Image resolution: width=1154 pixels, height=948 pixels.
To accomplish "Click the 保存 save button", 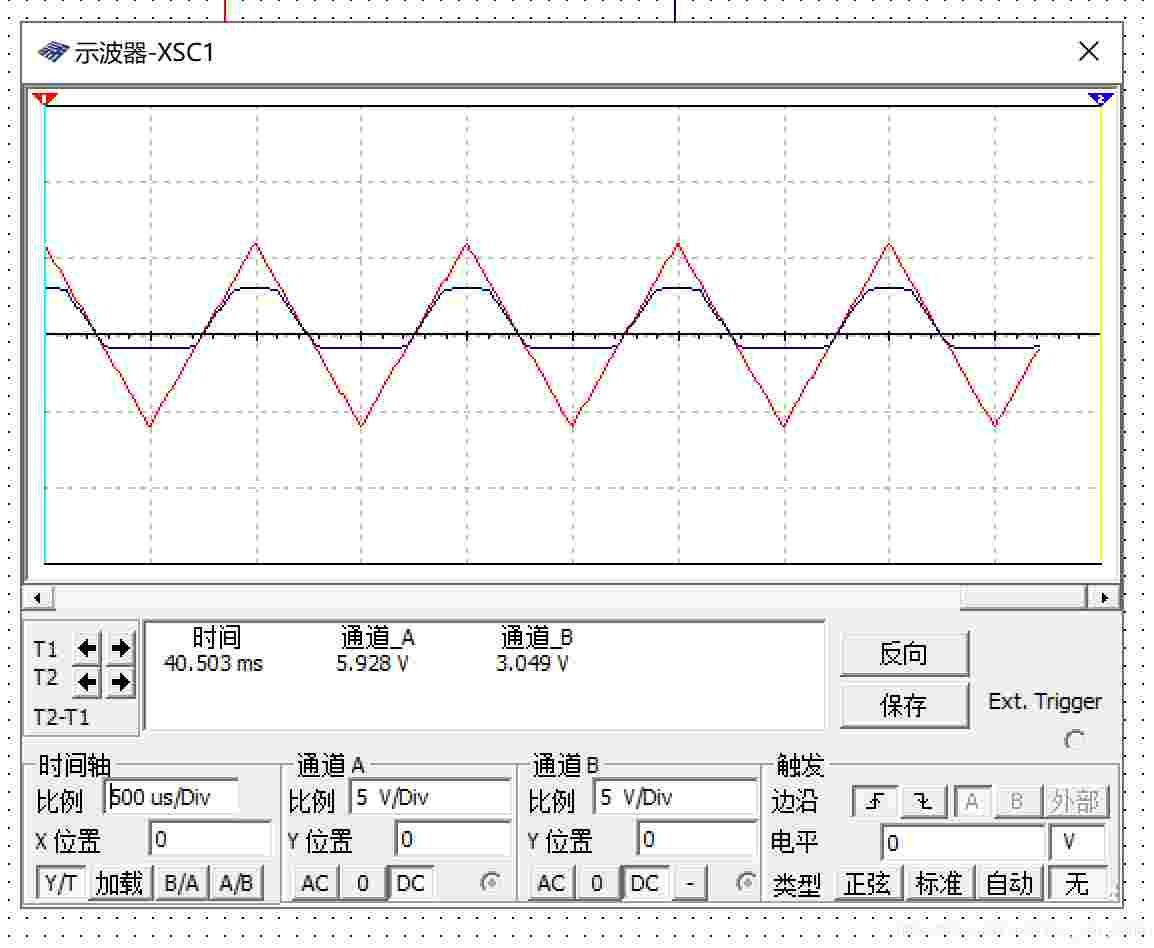I will [905, 706].
